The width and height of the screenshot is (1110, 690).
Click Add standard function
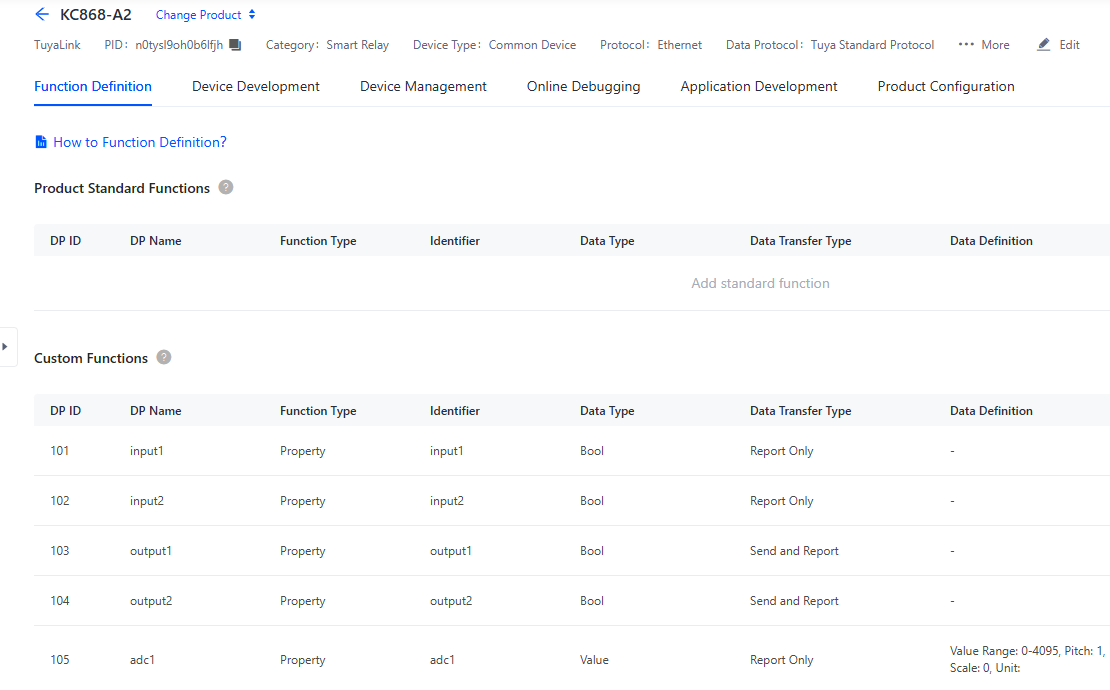click(x=760, y=284)
